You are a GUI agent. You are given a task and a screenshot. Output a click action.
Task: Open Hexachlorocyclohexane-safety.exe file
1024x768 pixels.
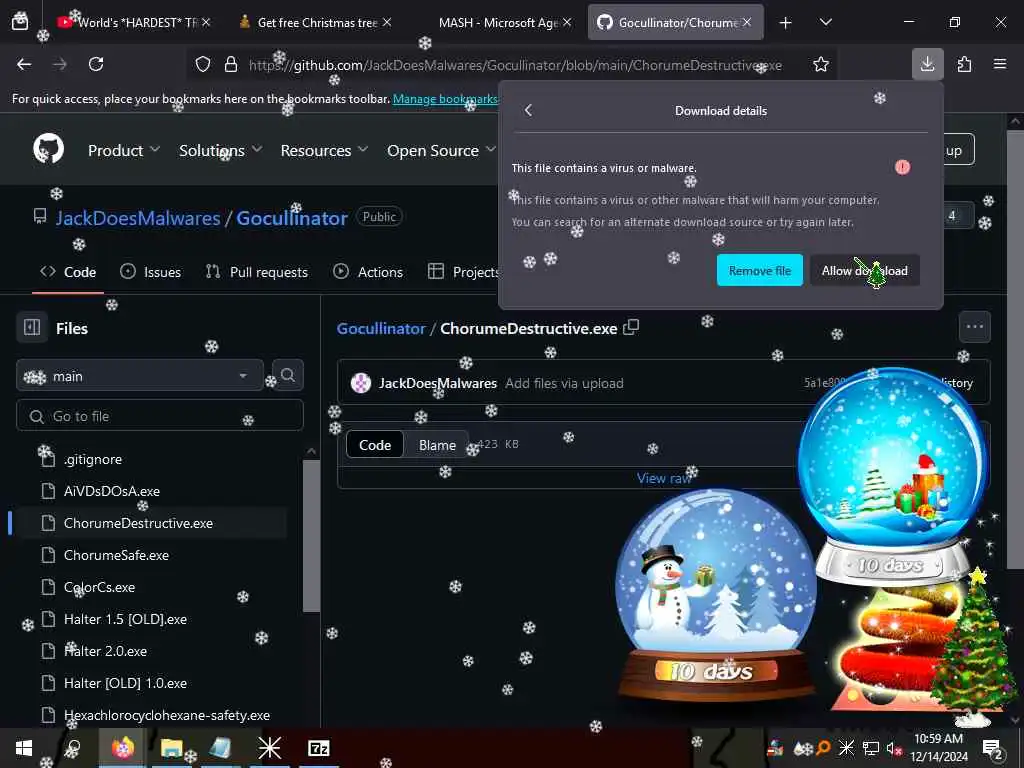(167, 715)
